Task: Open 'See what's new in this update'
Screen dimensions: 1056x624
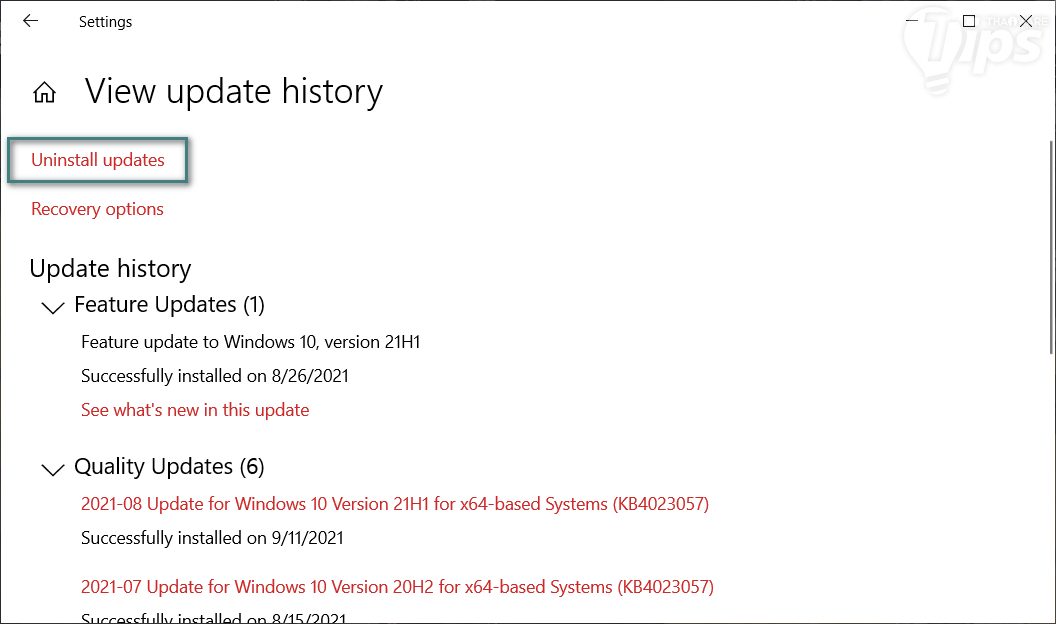Action: (x=195, y=410)
